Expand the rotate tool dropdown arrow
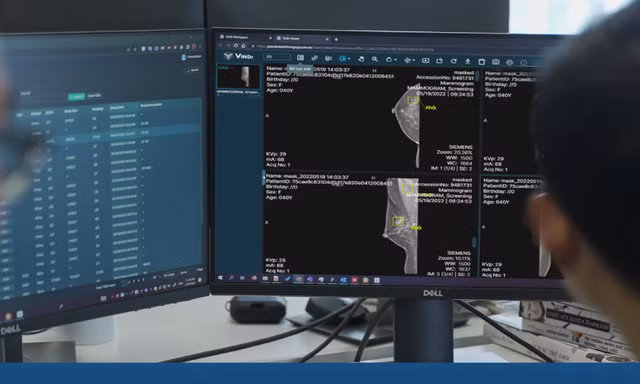This screenshot has height=384, width=640. (x=395, y=60)
